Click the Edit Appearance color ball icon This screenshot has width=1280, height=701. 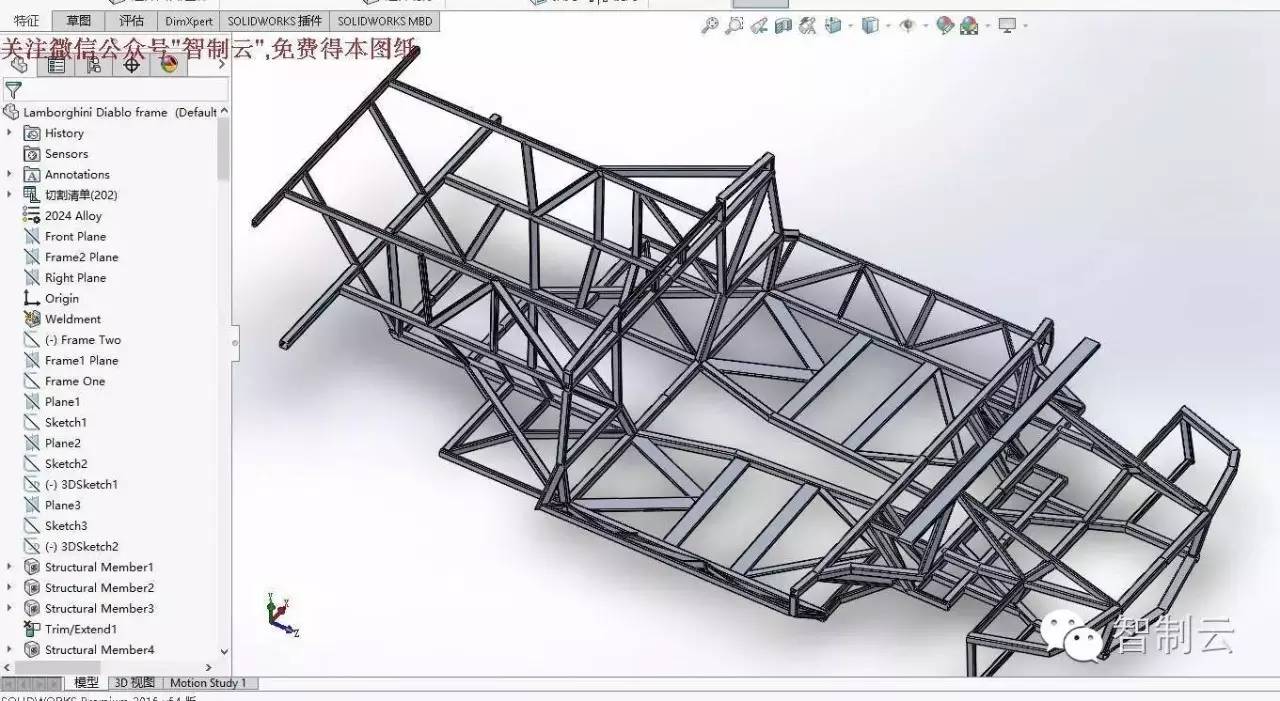click(945, 26)
